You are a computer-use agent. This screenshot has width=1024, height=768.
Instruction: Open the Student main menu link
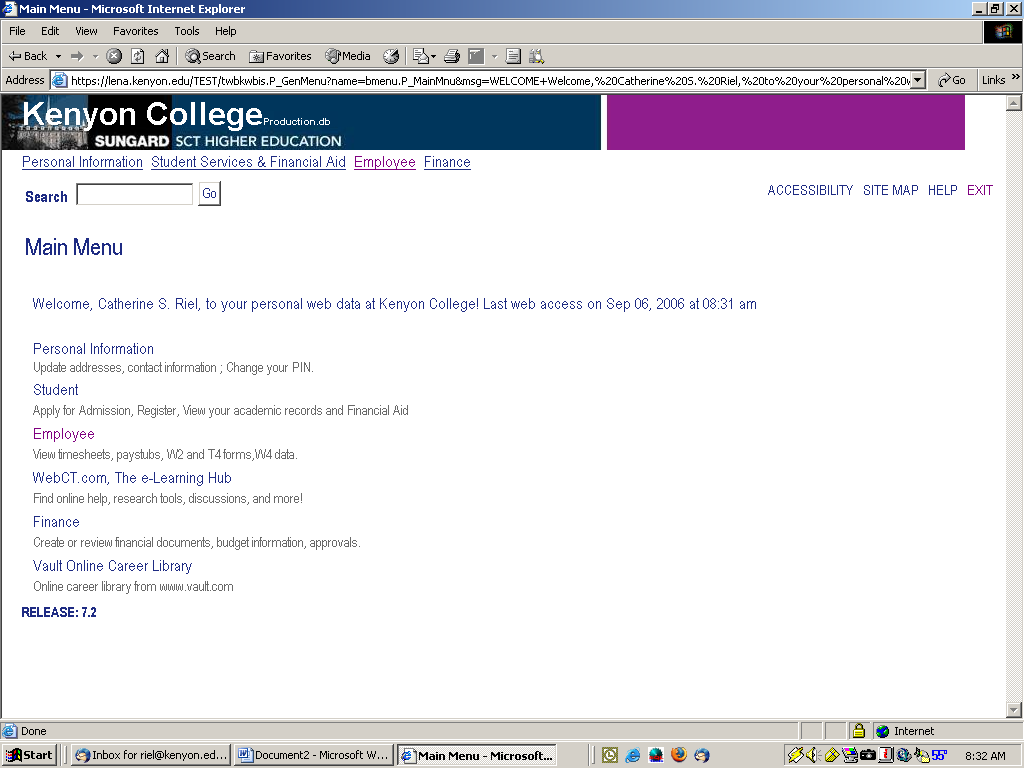click(x=56, y=390)
